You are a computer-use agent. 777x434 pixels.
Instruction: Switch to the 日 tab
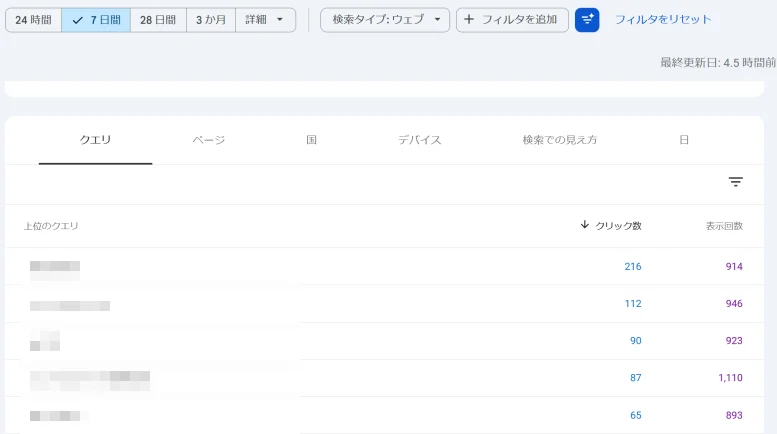click(x=684, y=140)
